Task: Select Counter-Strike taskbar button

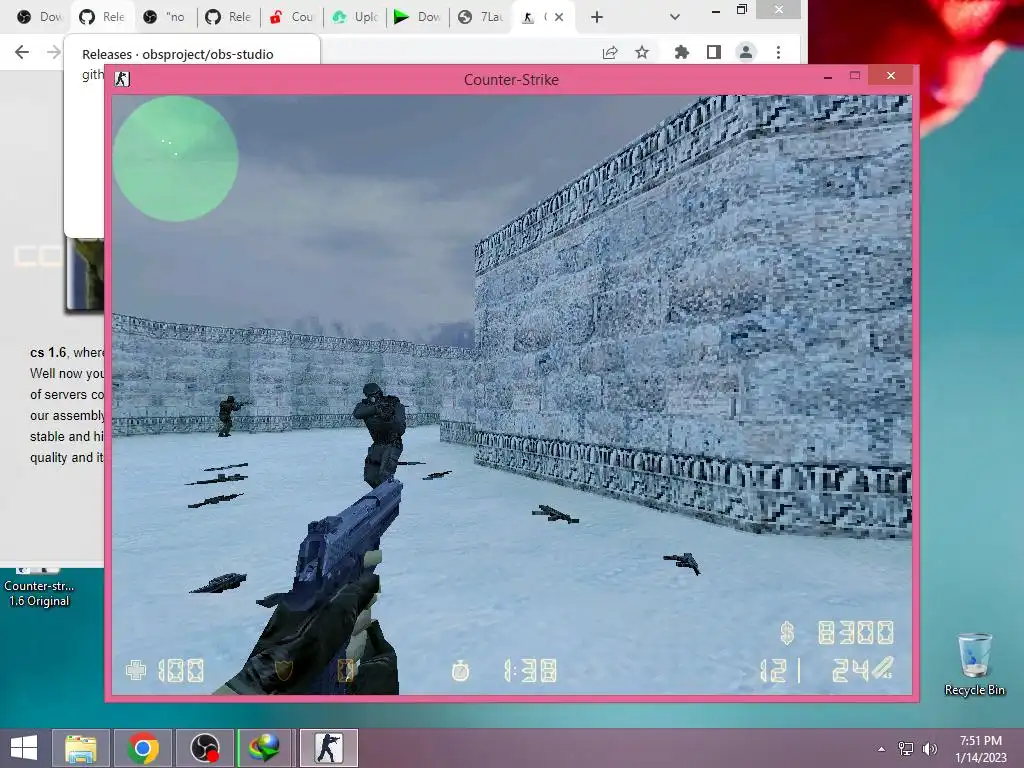Action: pos(328,748)
